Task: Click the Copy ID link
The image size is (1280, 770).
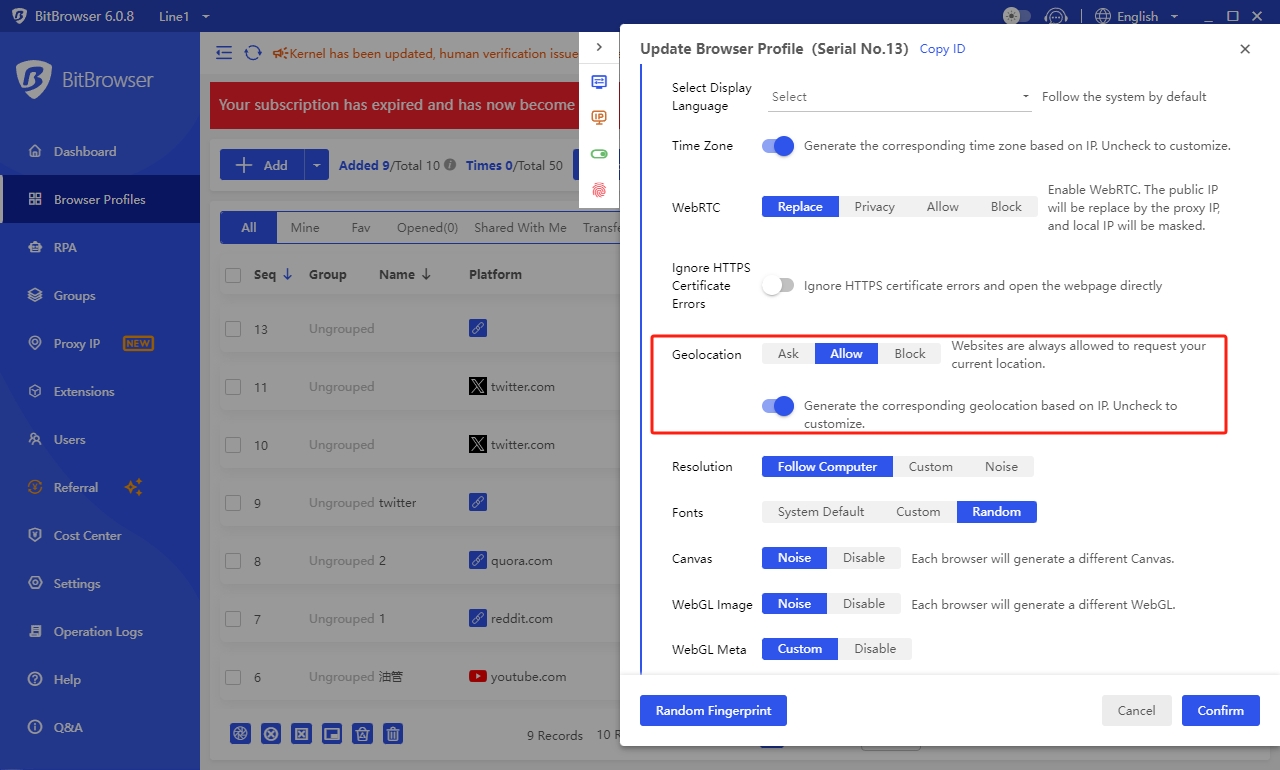Action: [942, 48]
